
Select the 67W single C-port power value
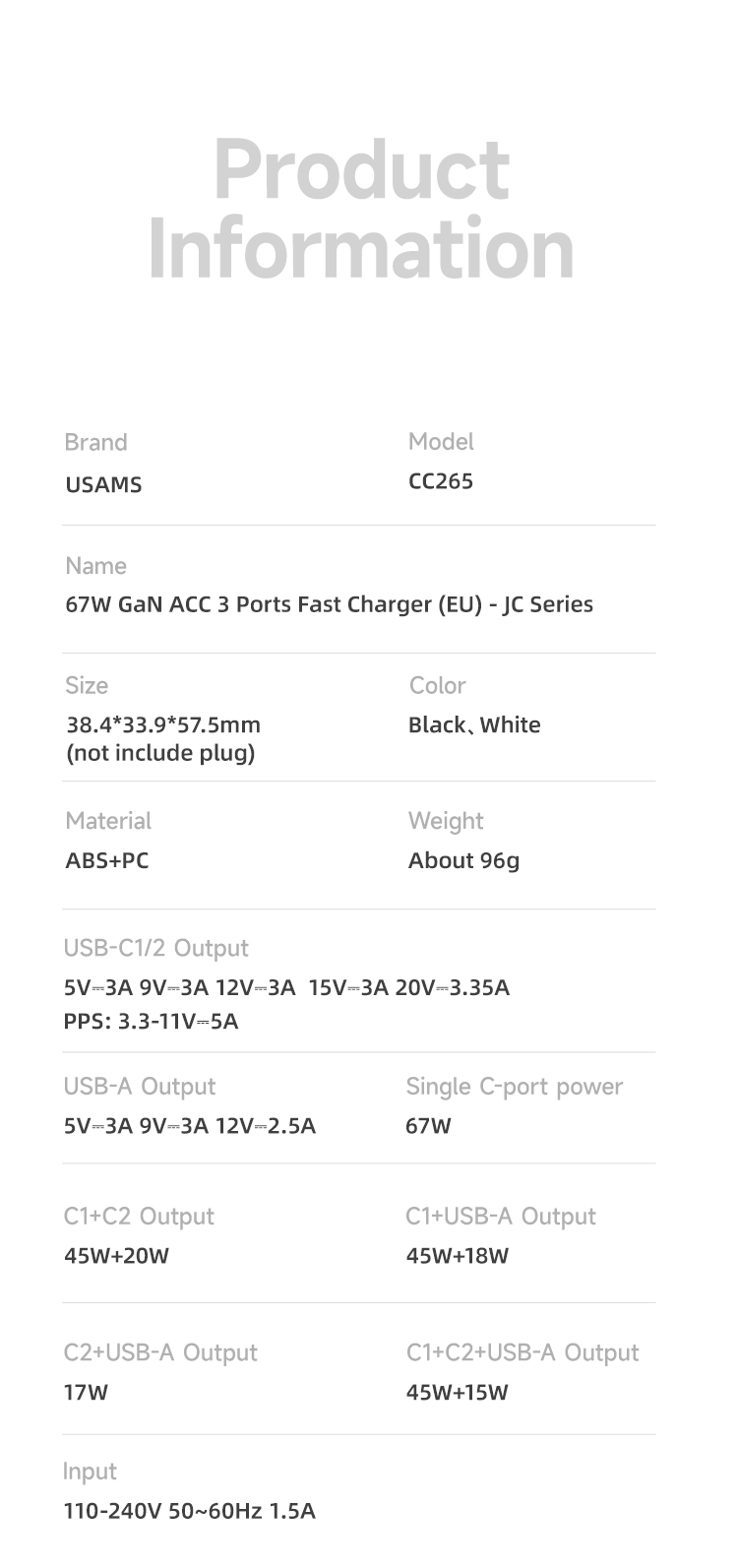tap(428, 1126)
